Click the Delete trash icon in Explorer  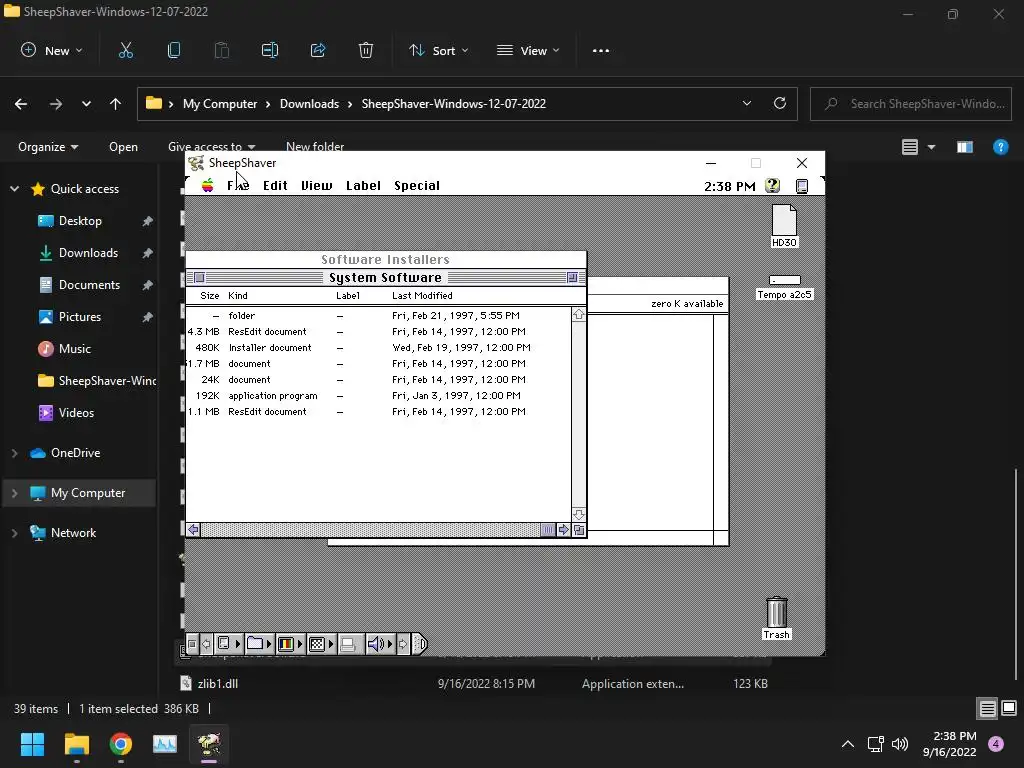[x=366, y=50]
